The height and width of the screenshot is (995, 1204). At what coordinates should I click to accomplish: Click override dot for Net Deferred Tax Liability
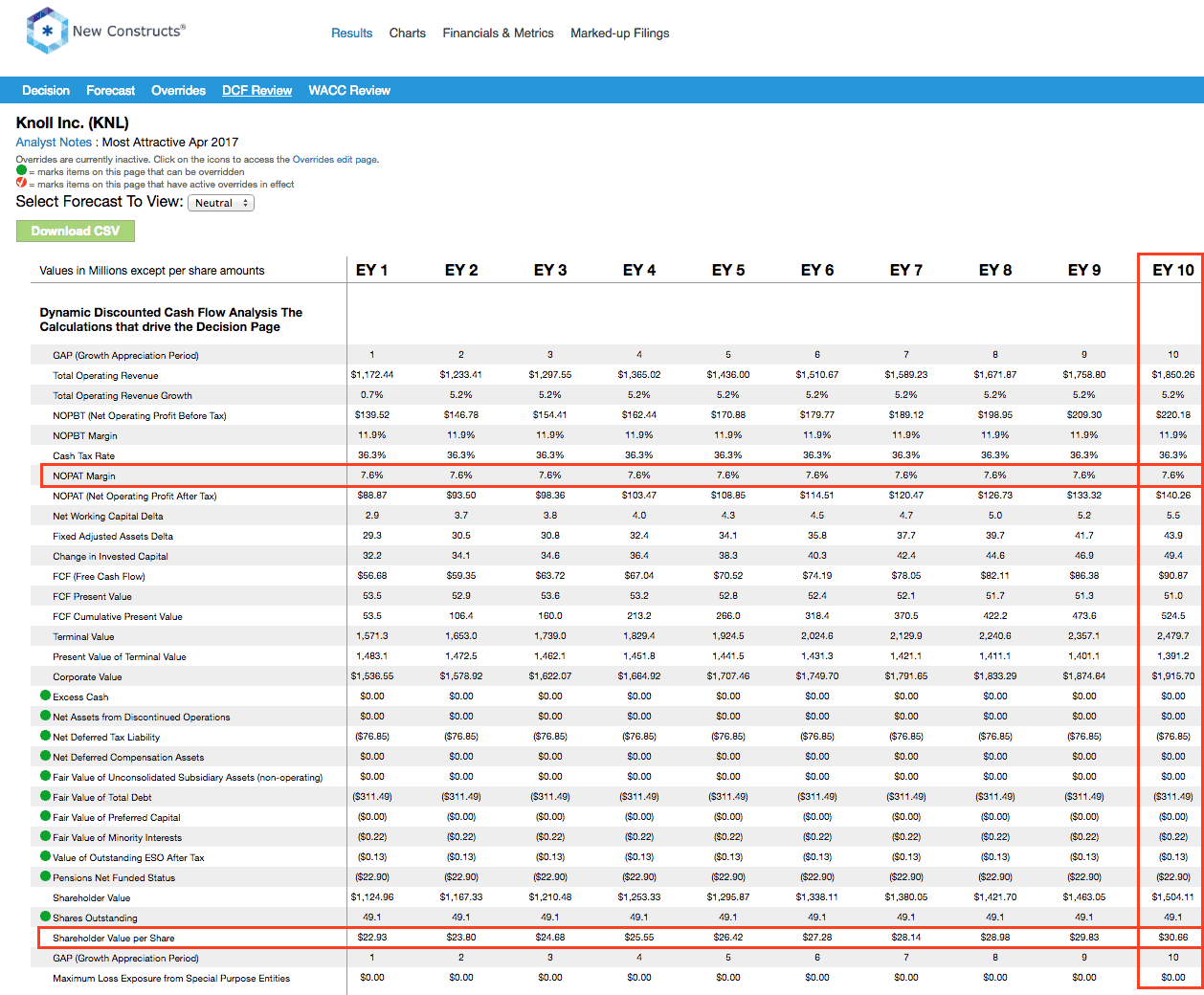point(45,736)
